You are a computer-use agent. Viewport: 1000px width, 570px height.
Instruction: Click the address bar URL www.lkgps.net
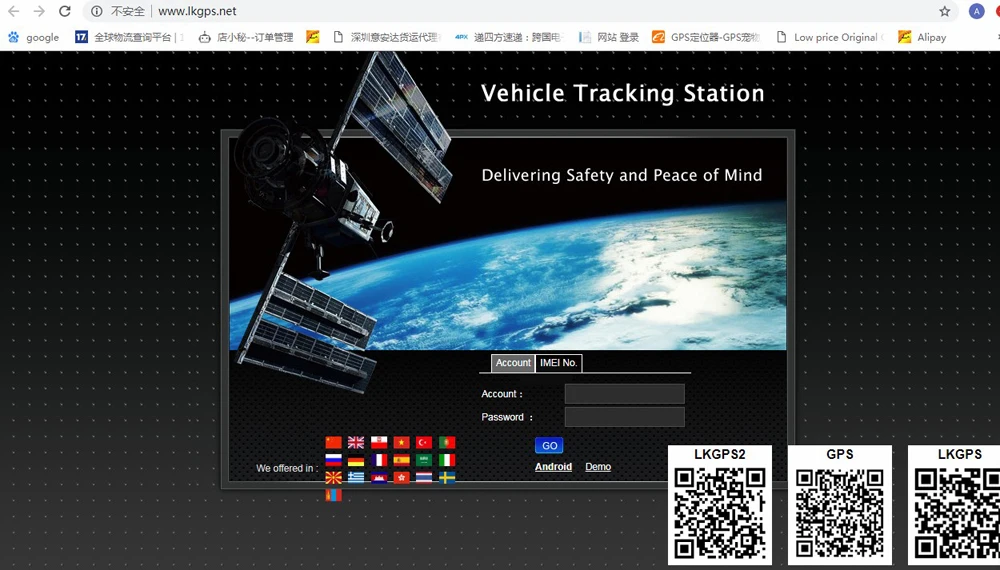(197, 11)
